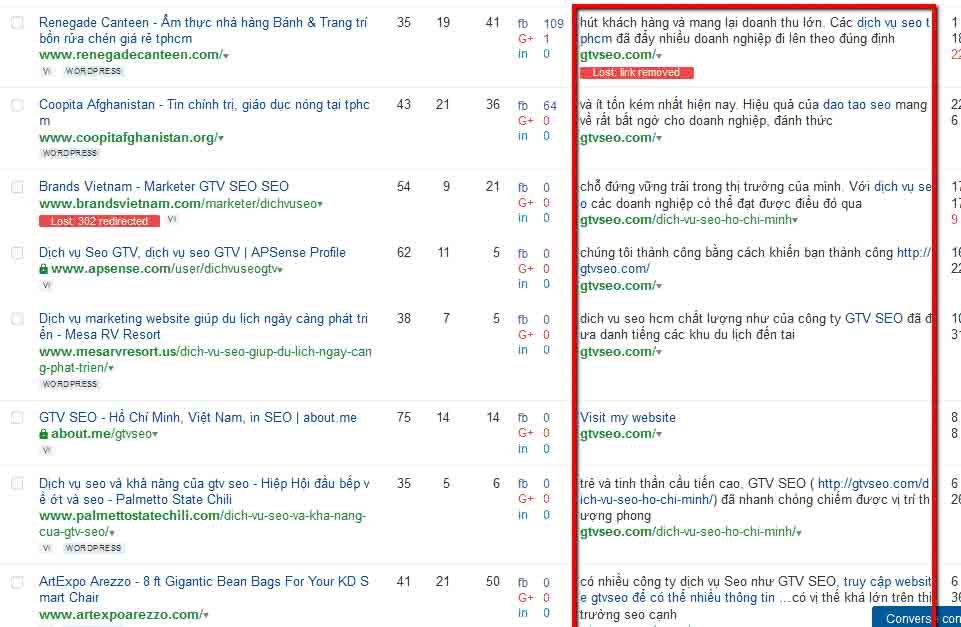This screenshot has width=961, height=627.
Task: Click the VI flag on the Palmetto State Chili row
Action: pyautogui.click(x=45, y=547)
